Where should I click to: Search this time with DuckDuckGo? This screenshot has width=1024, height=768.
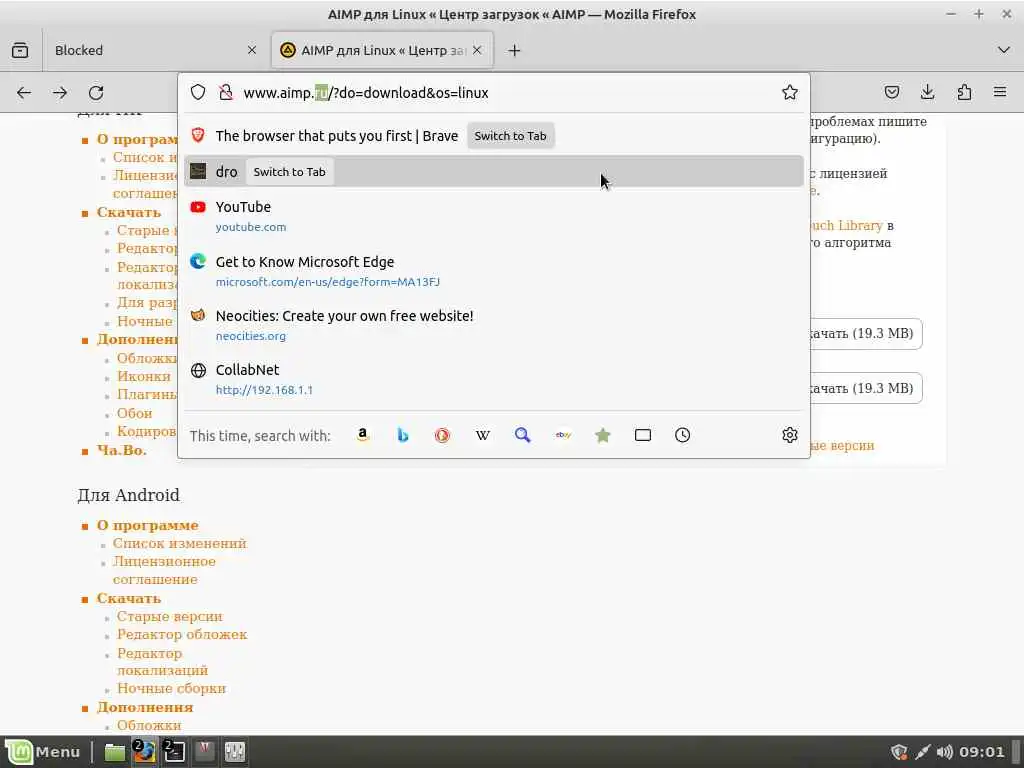442,435
